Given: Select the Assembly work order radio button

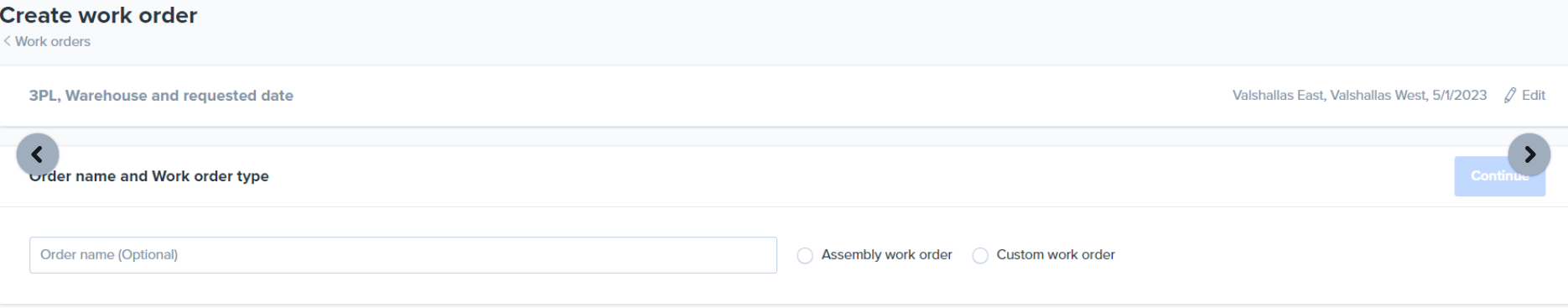Looking at the screenshot, I should (805, 256).
